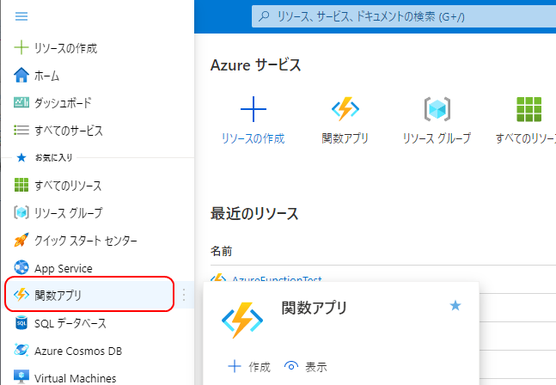
Task: Open the three-dot menu beside 関数アプリ
Action: click(184, 295)
